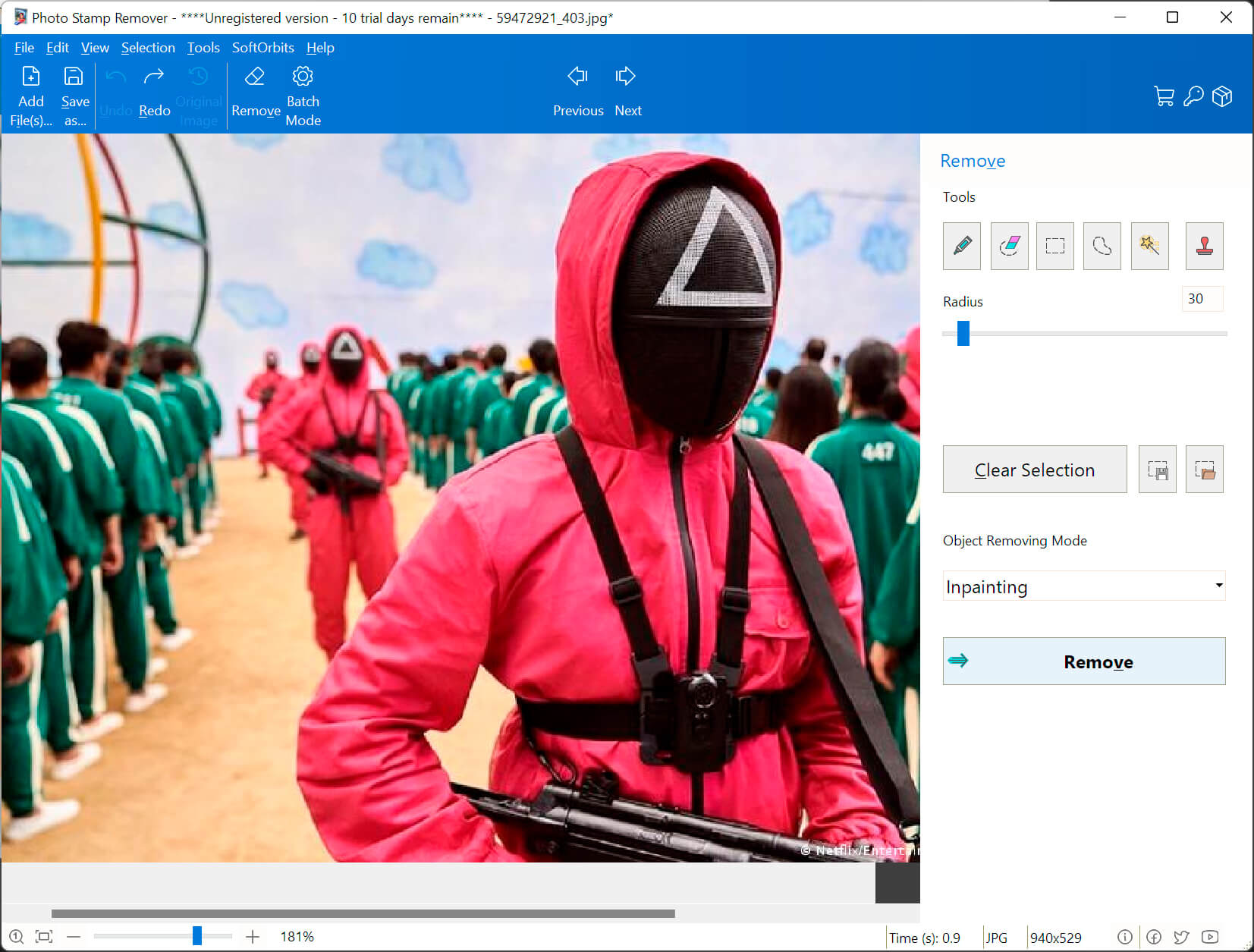Click the Remove panel heading
1254x952 pixels.
pos(973,161)
